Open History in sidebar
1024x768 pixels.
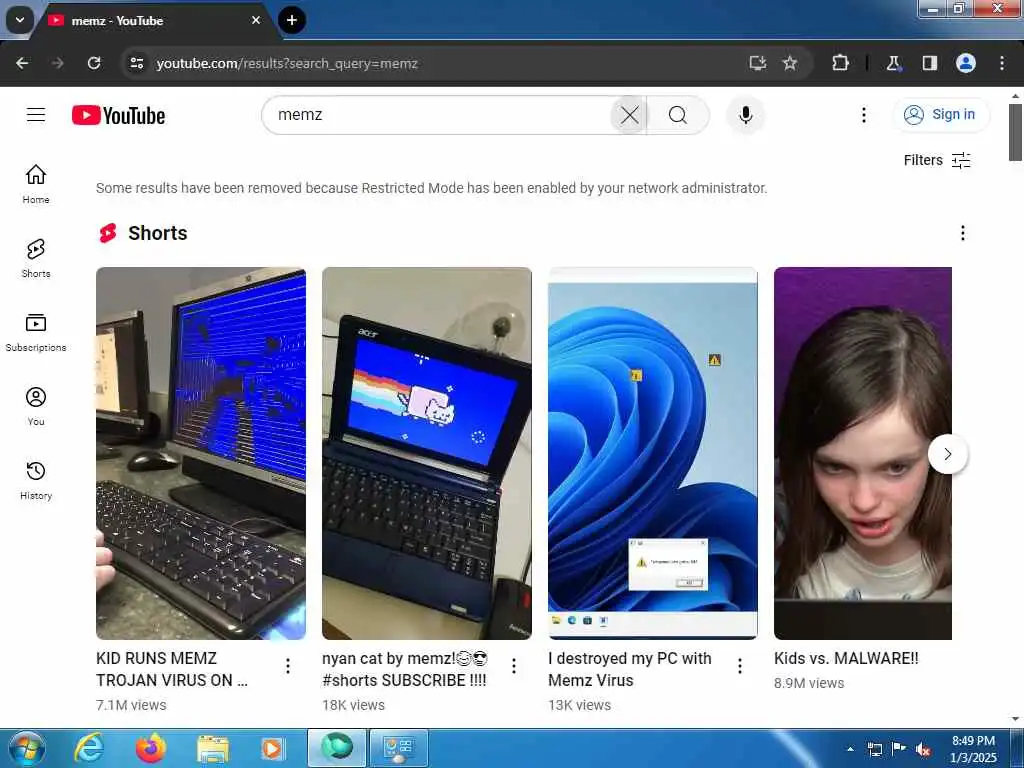tap(36, 480)
